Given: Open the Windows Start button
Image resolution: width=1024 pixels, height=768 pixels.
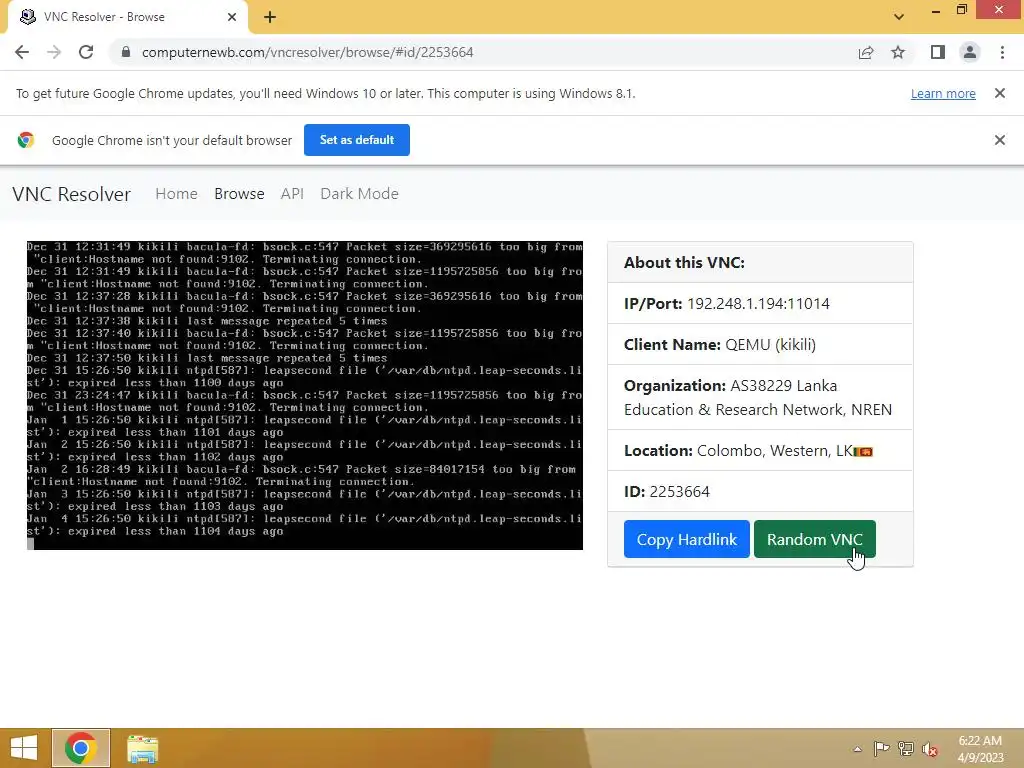Looking at the screenshot, I should [x=24, y=748].
